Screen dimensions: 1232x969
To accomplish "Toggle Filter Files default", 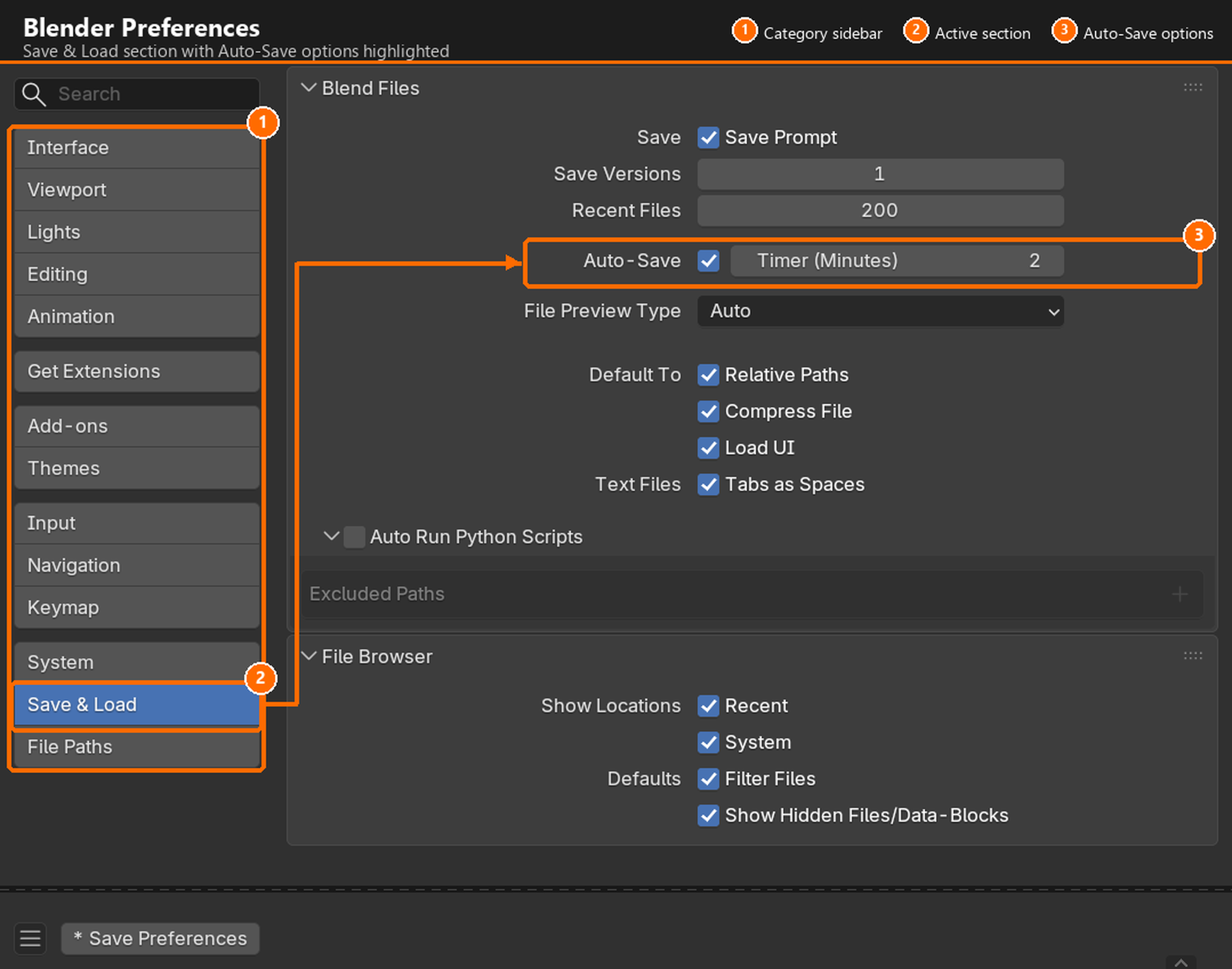I will click(x=708, y=779).
